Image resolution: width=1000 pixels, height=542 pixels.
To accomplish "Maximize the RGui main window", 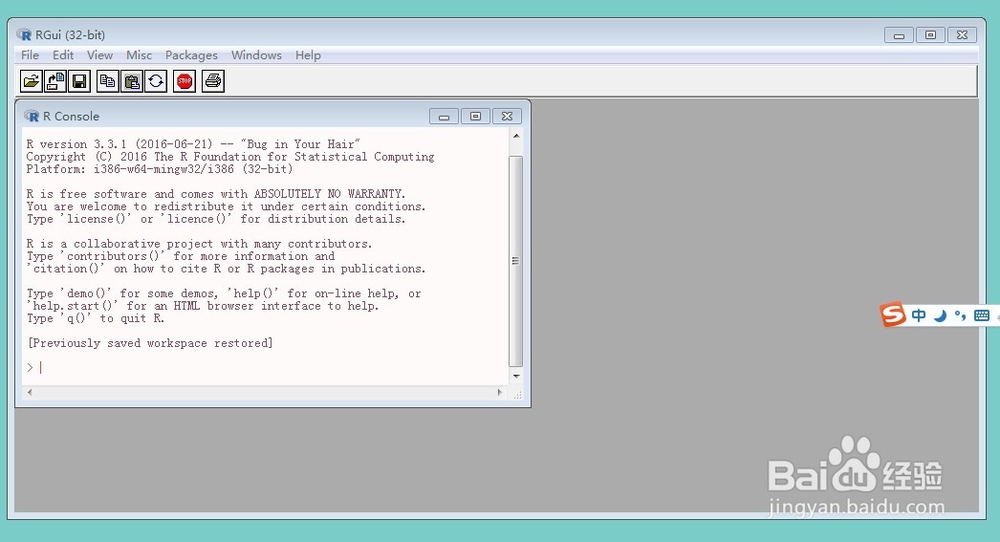I will [x=930, y=35].
